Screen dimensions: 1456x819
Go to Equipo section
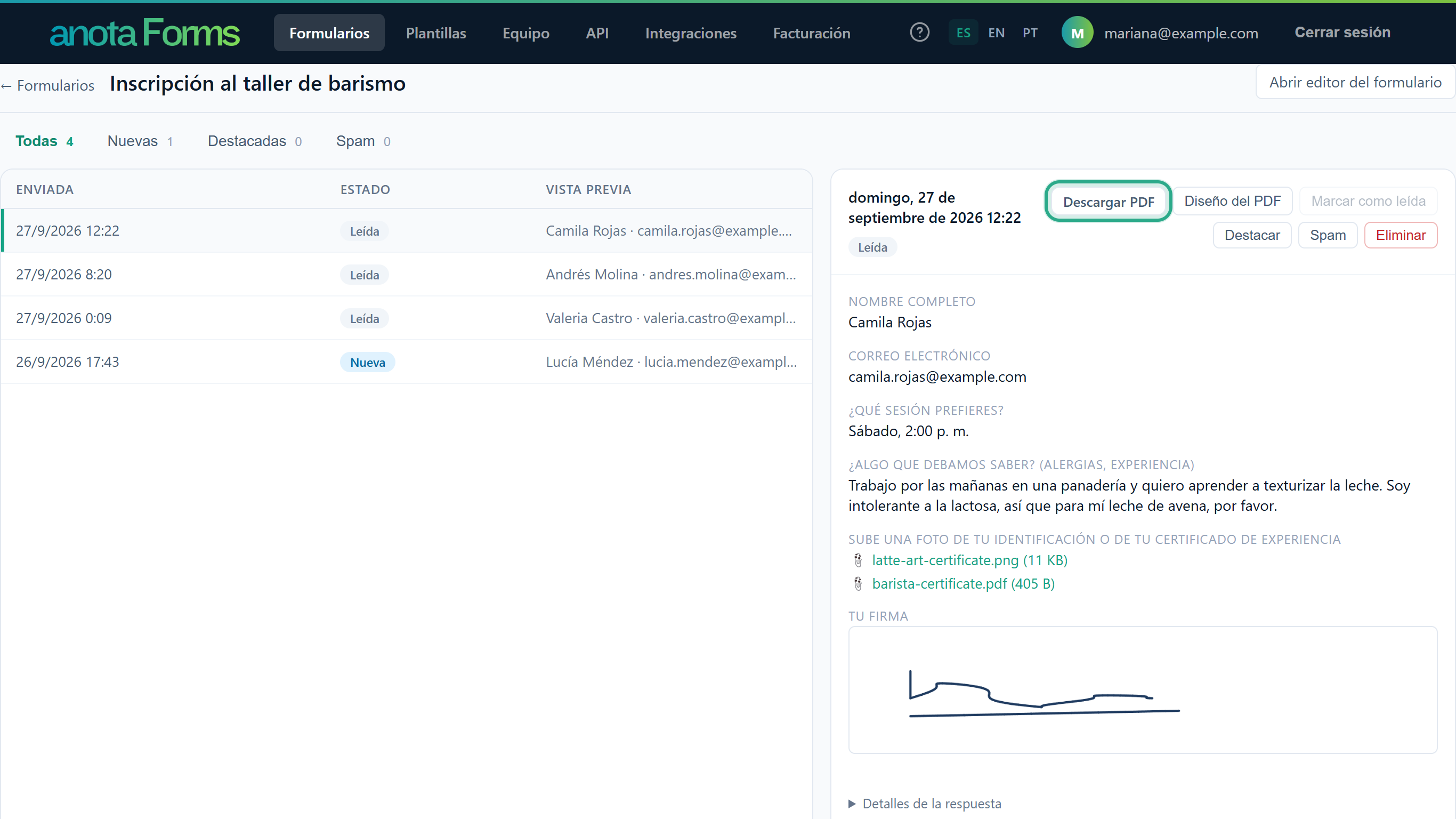pos(525,33)
